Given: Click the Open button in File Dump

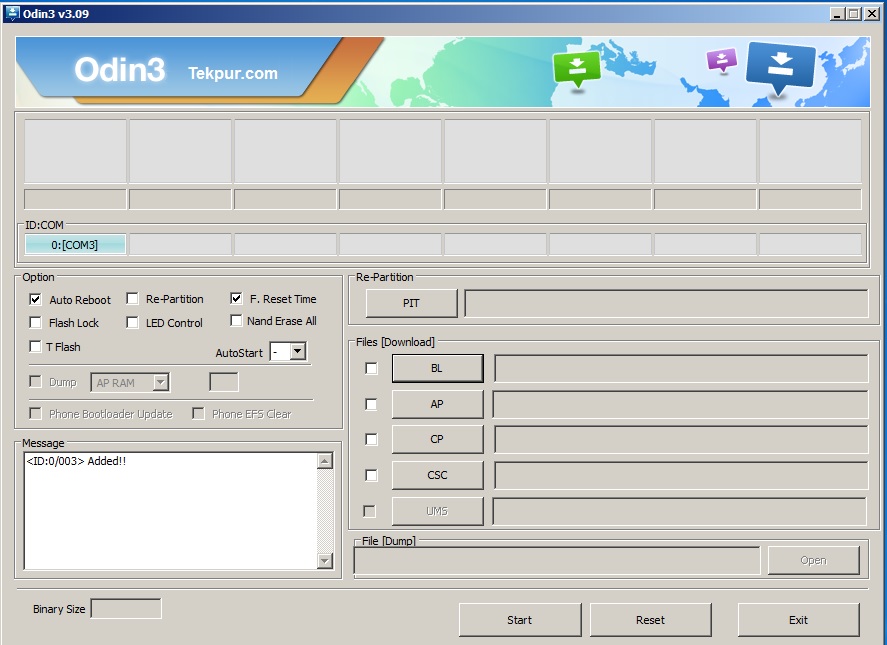Looking at the screenshot, I should coord(813,560).
